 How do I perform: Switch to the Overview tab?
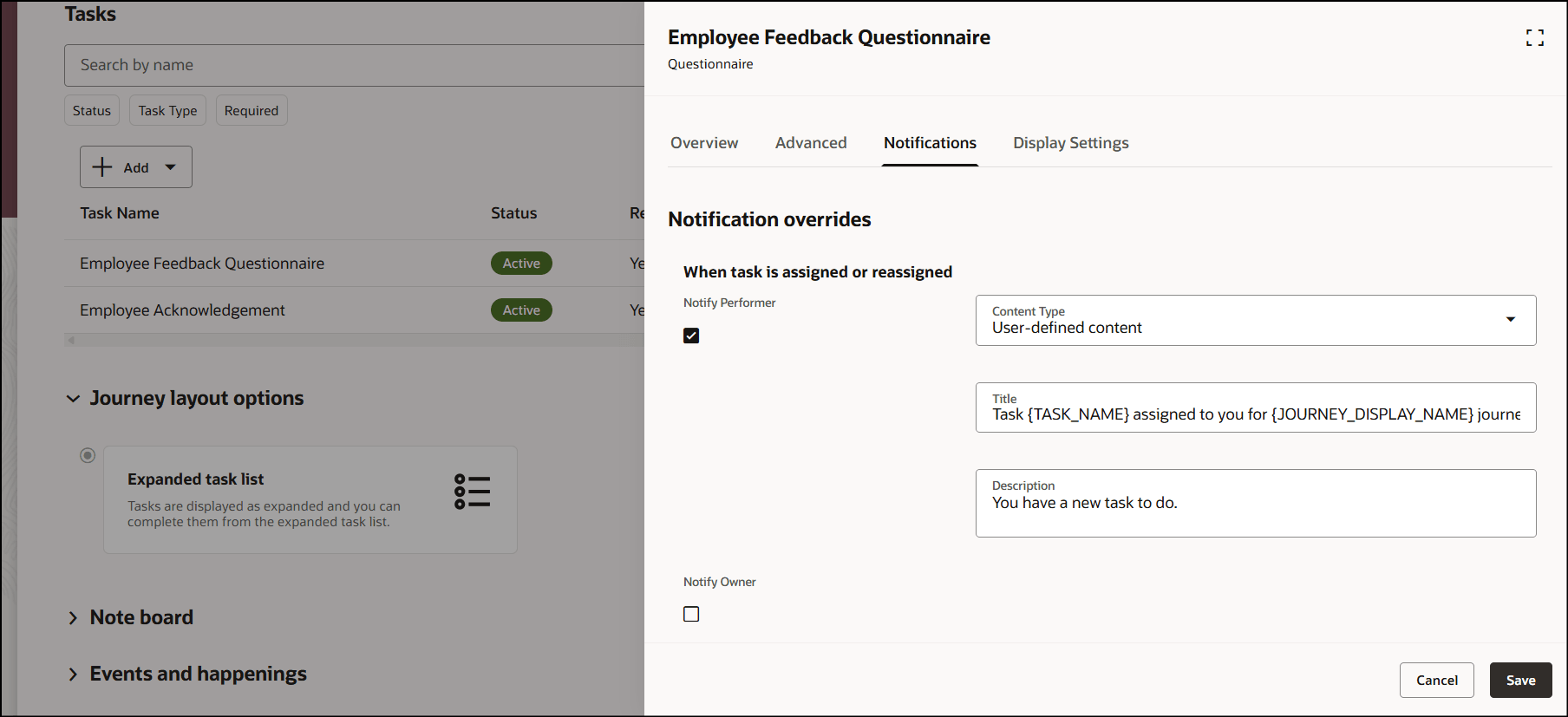(x=704, y=143)
